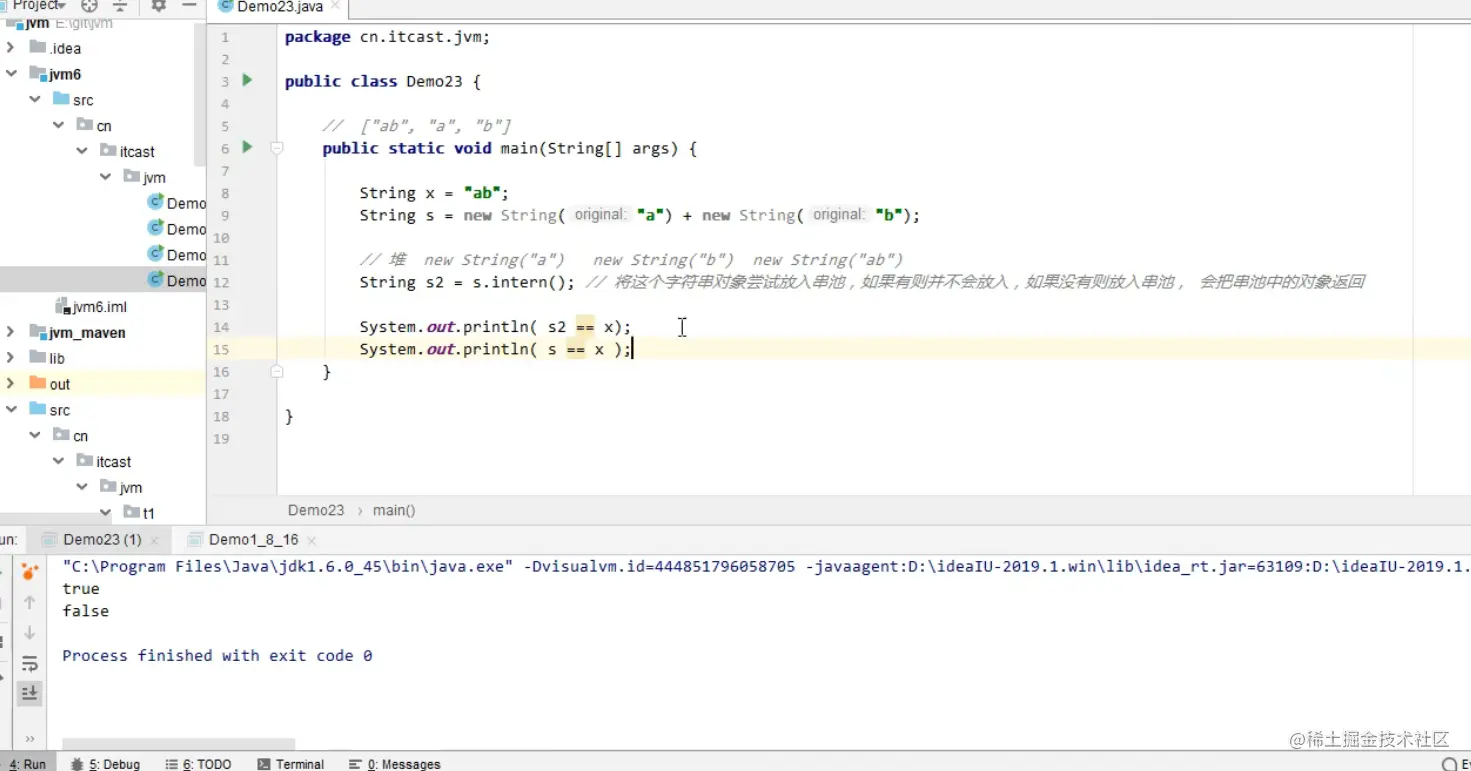Click 's2 == x' expression on line 14
The height and width of the screenshot is (771, 1471).
point(579,326)
